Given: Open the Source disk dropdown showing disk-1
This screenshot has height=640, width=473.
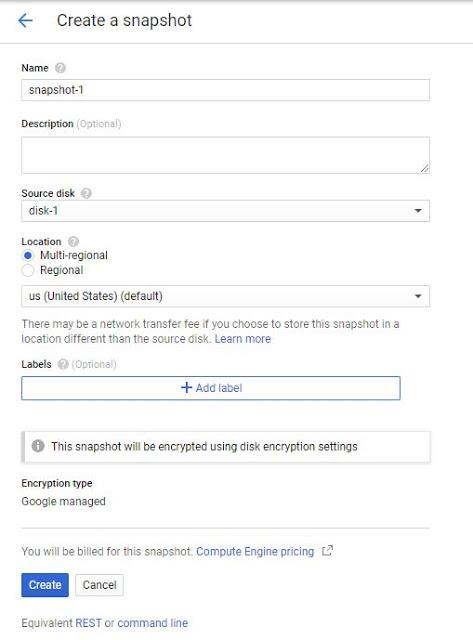Looking at the screenshot, I should tap(225, 211).
